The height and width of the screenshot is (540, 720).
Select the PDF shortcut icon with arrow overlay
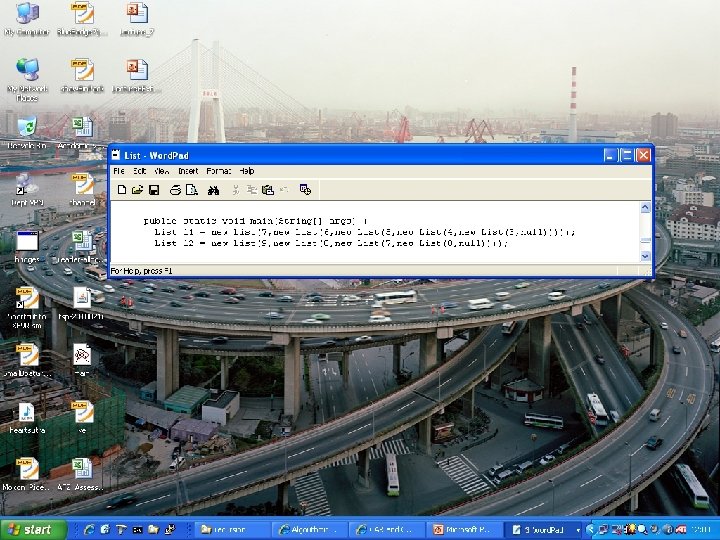click(27, 308)
